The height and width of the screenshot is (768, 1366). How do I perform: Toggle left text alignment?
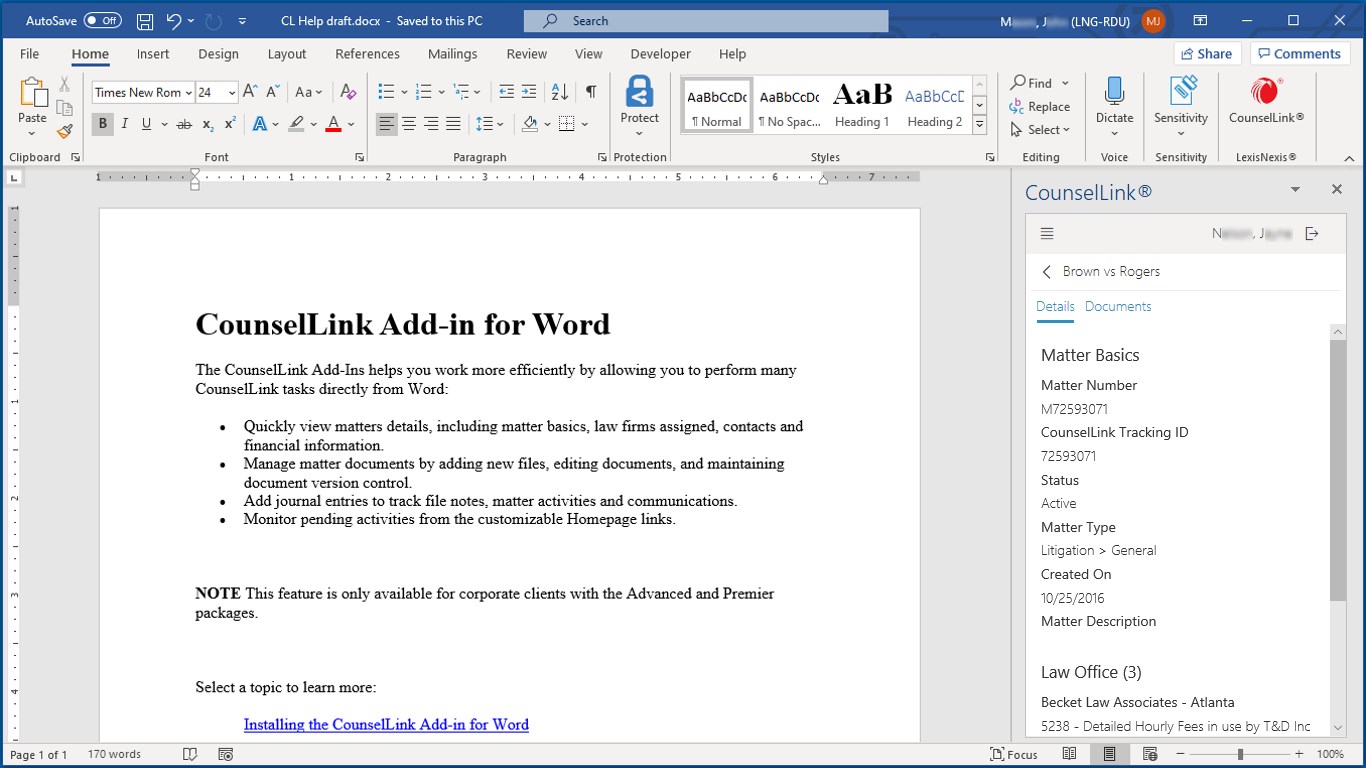pyautogui.click(x=387, y=124)
